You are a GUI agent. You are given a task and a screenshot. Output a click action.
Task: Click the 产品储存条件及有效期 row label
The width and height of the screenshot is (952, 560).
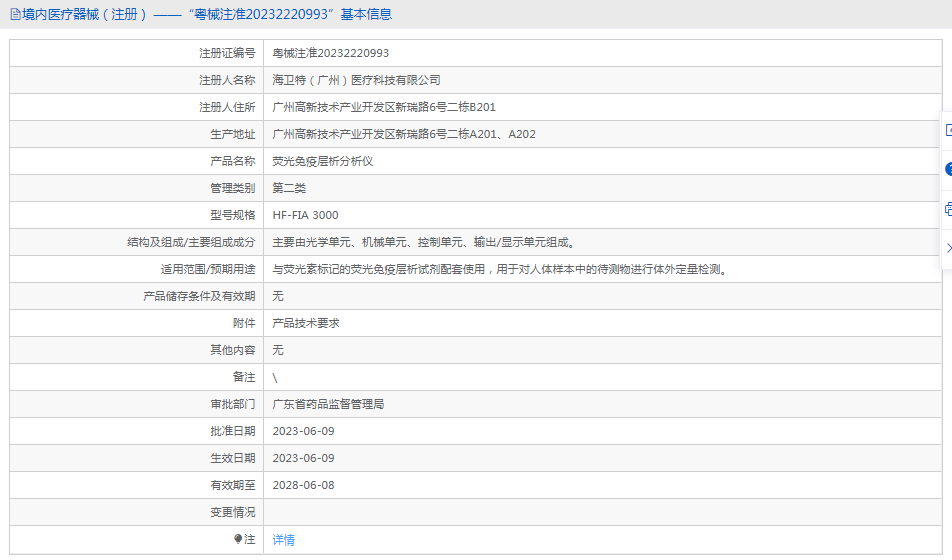coord(199,296)
